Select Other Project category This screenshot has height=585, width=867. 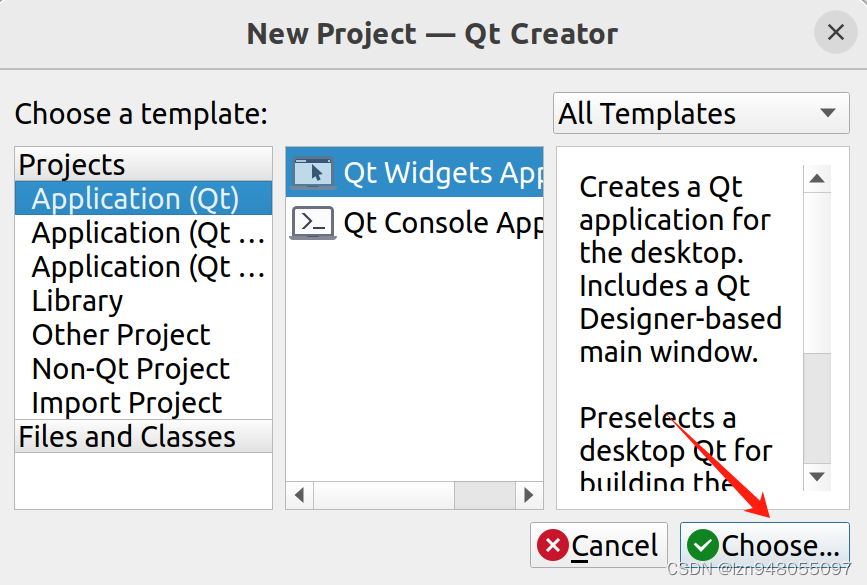(144, 335)
